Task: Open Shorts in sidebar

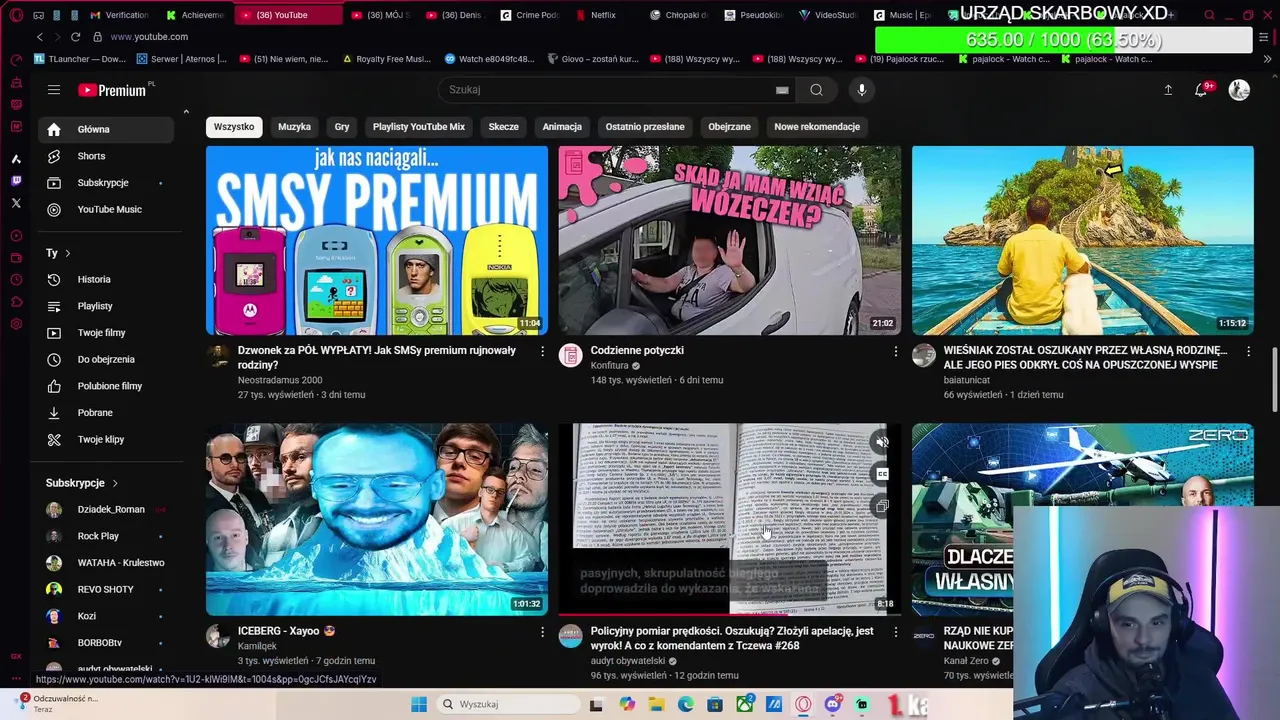Action: 105,156
